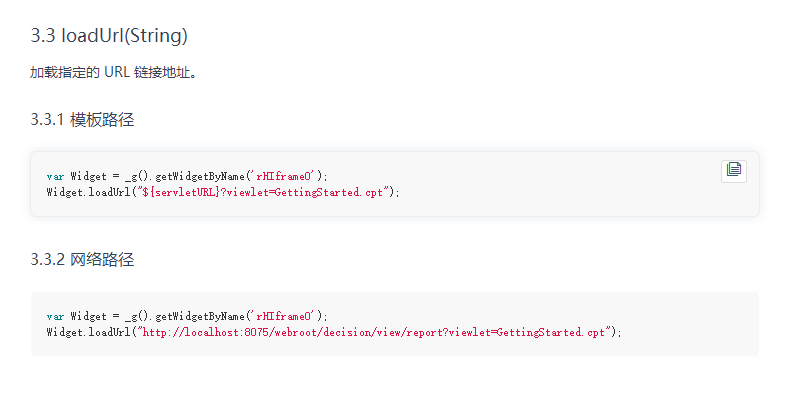Image resolution: width=793 pixels, height=398 pixels.
Task: Click Widget.loadUrl in the second code block
Action: point(89,332)
